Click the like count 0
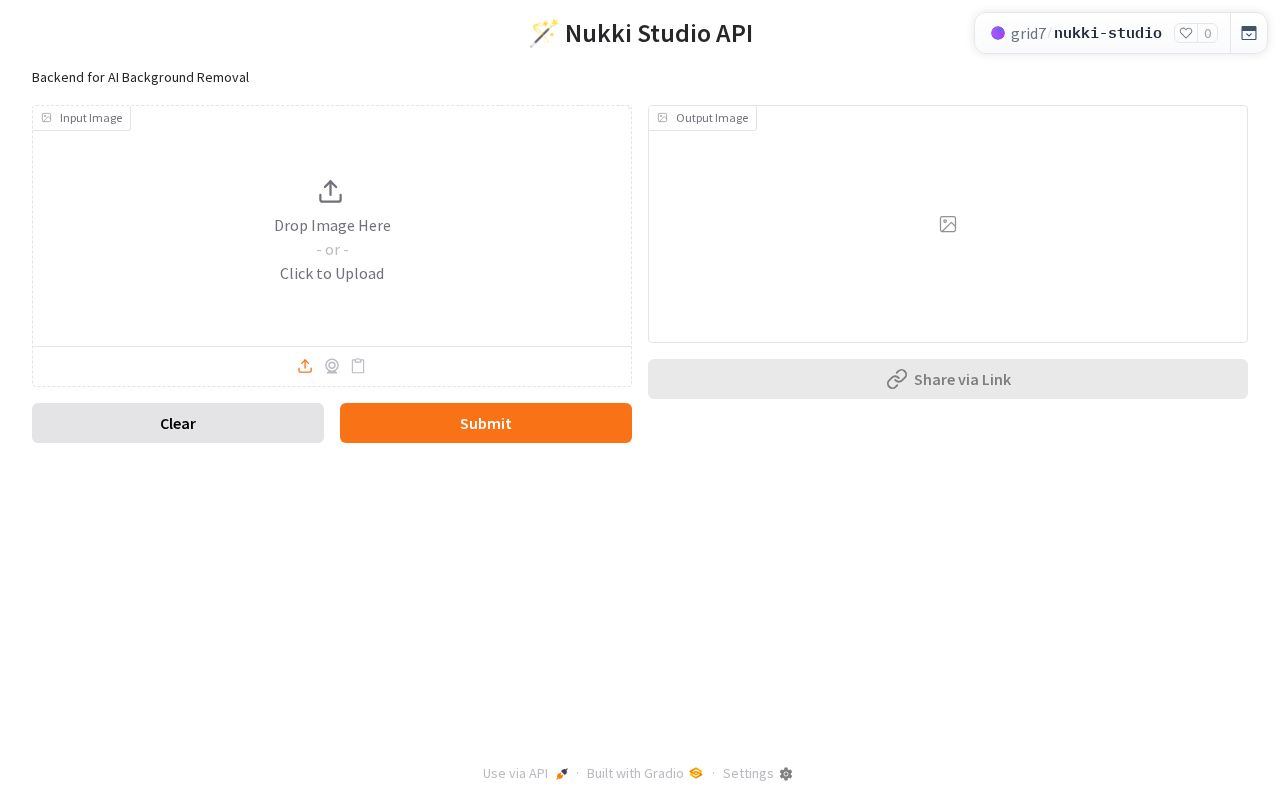Image resolution: width=1280 pixels, height=800 pixels. click(x=1208, y=33)
